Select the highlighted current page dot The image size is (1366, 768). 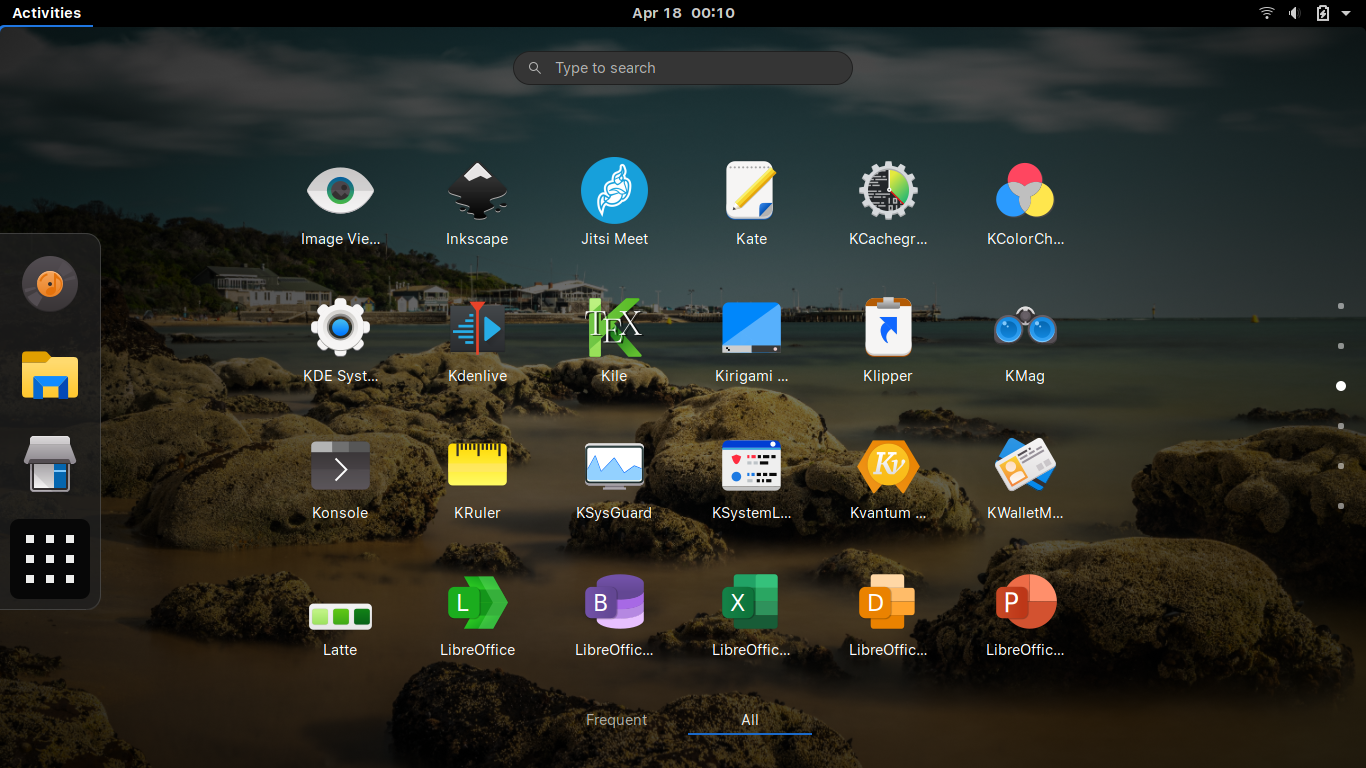coord(1341,386)
